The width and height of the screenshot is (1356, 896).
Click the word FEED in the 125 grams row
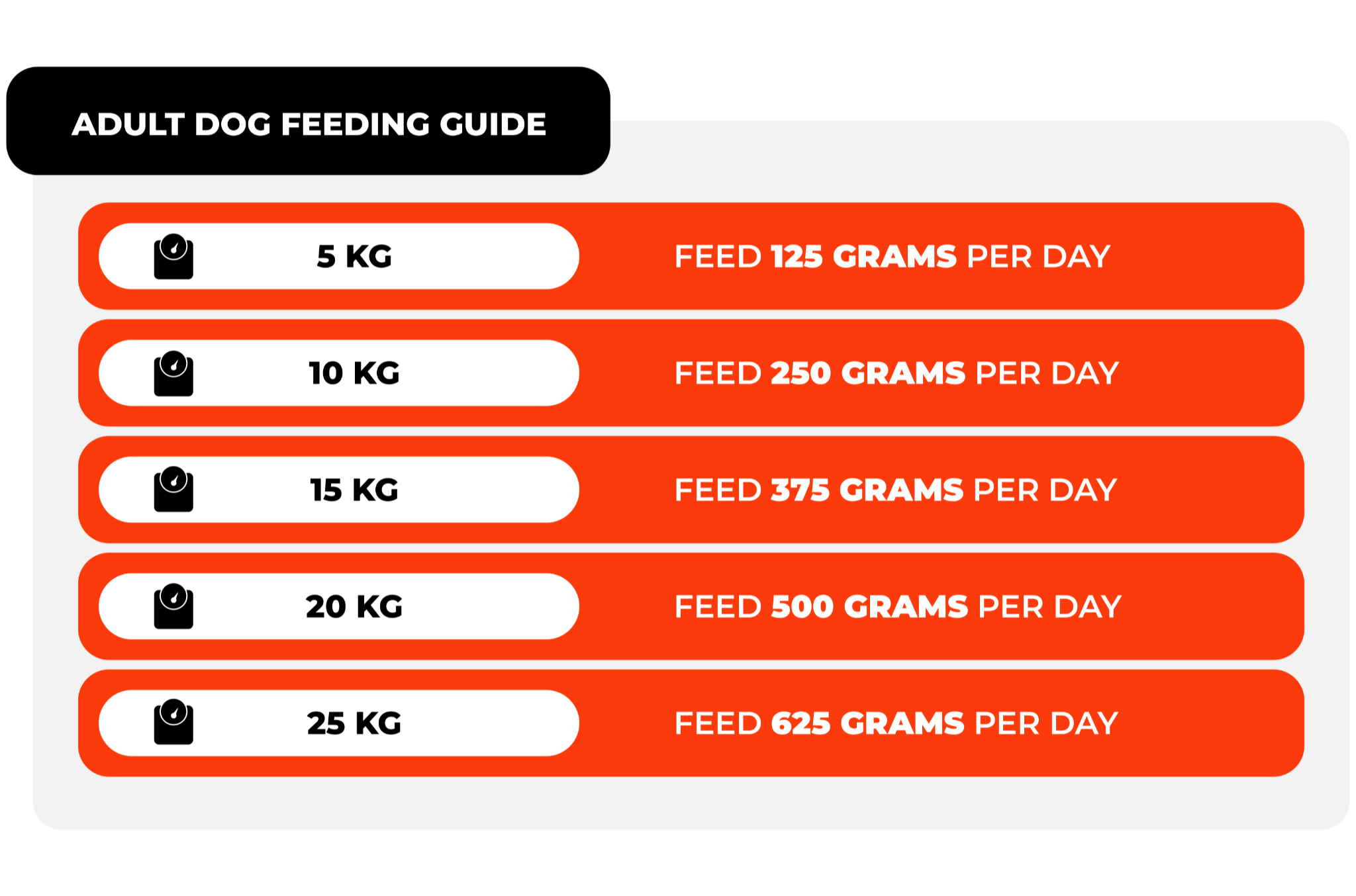(718, 257)
